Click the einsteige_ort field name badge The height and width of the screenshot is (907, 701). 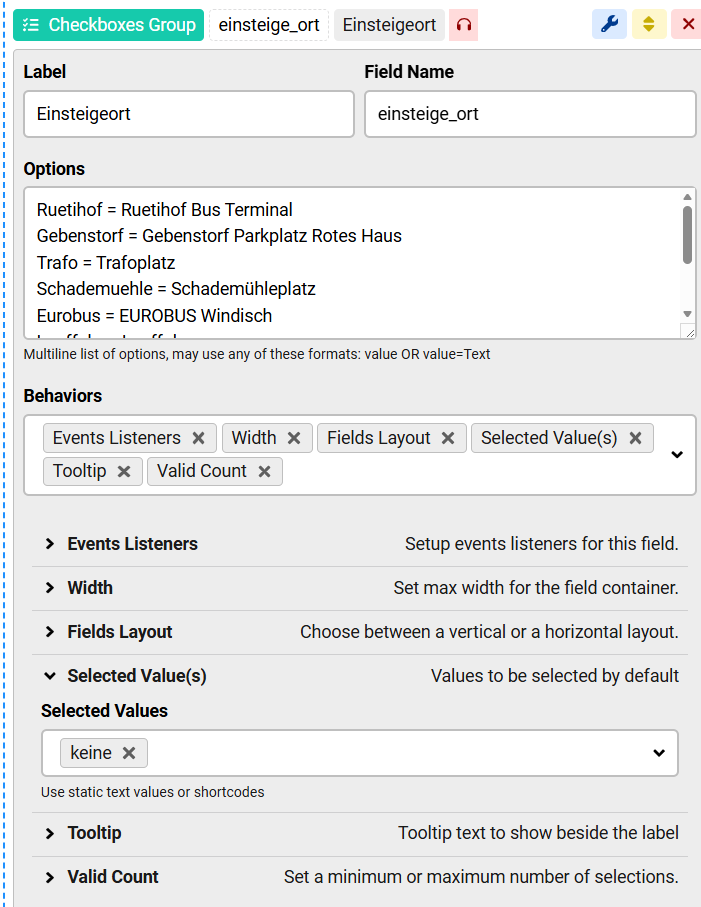[268, 25]
